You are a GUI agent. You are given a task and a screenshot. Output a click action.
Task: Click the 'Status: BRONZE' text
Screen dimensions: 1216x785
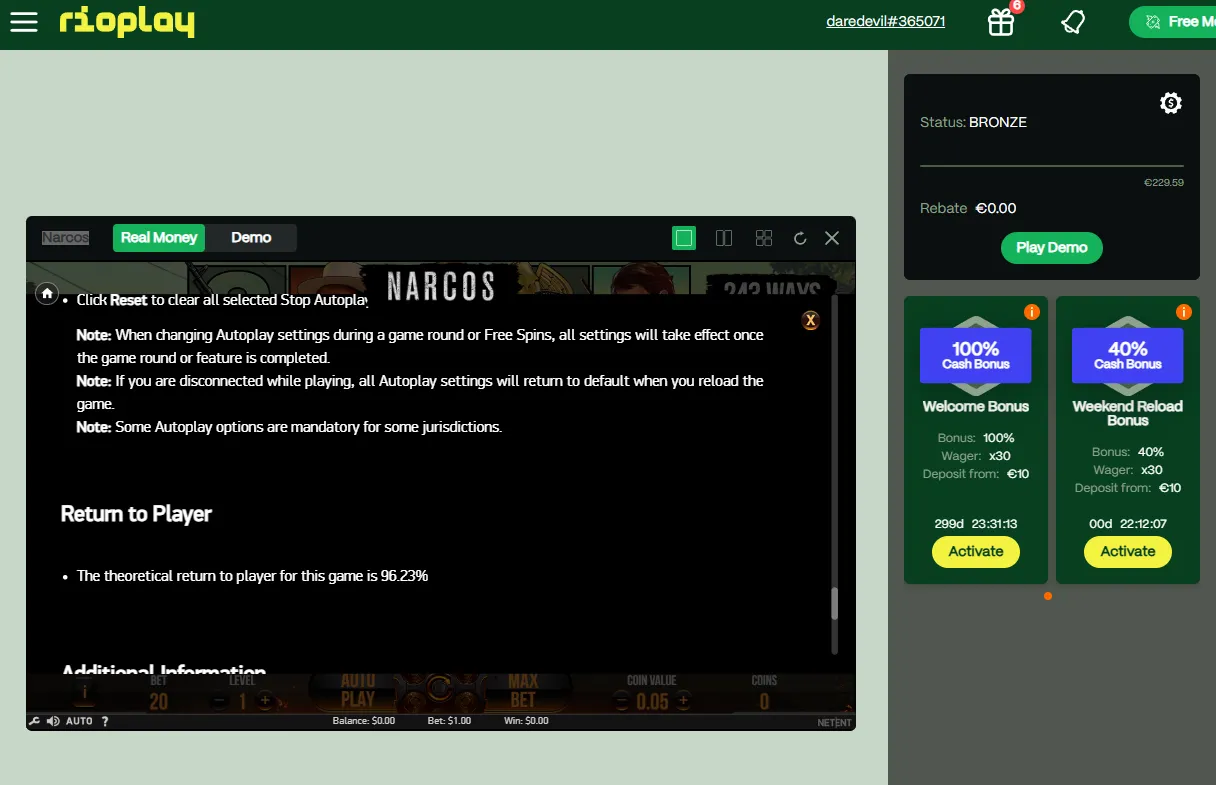(x=973, y=122)
